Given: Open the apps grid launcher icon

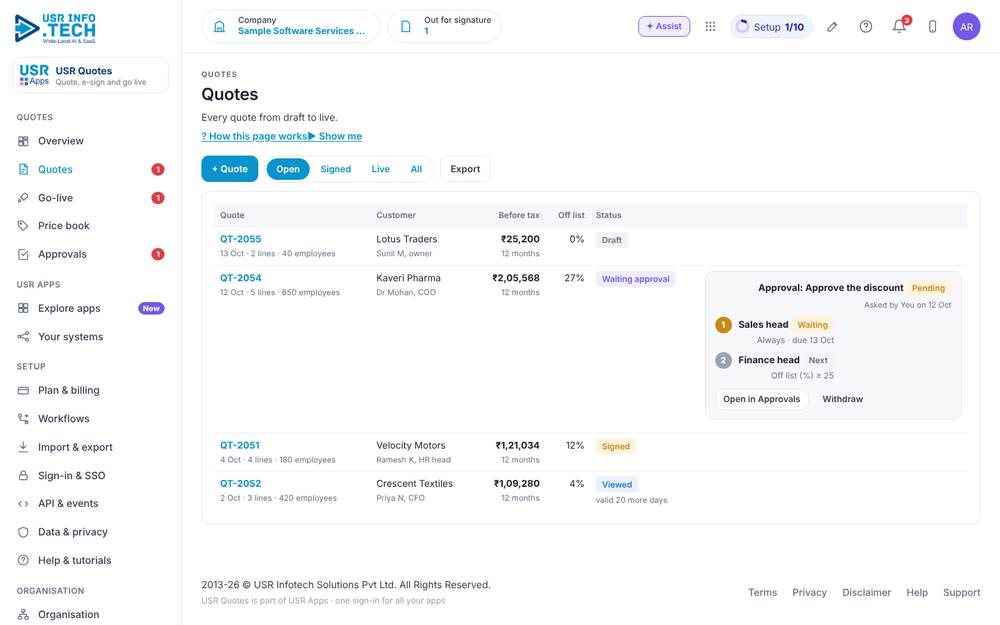Looking at the screenshot, I should click(x=710, y=26).
